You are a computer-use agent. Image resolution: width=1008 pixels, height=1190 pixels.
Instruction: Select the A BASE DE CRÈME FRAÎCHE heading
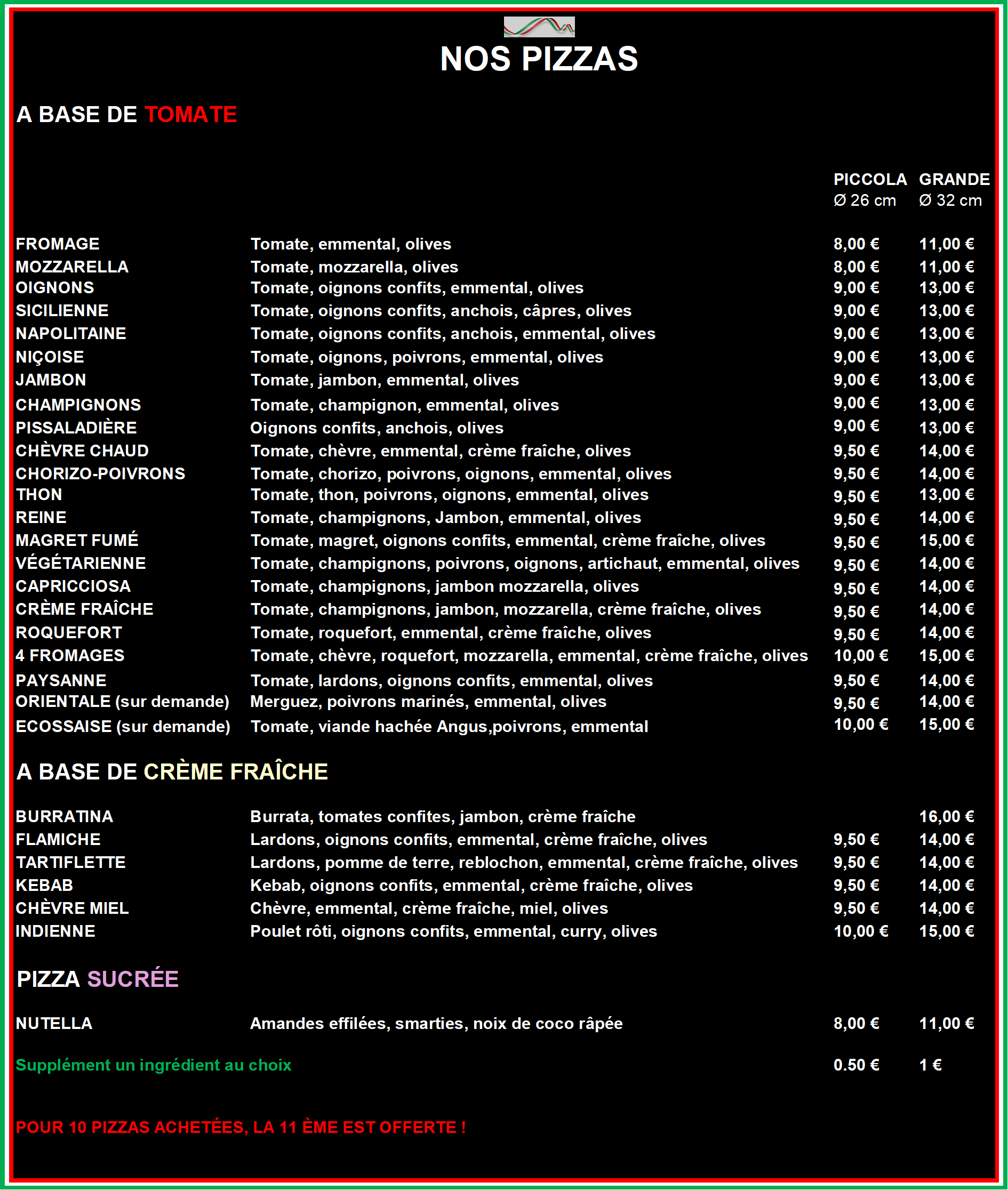point(171,771)
